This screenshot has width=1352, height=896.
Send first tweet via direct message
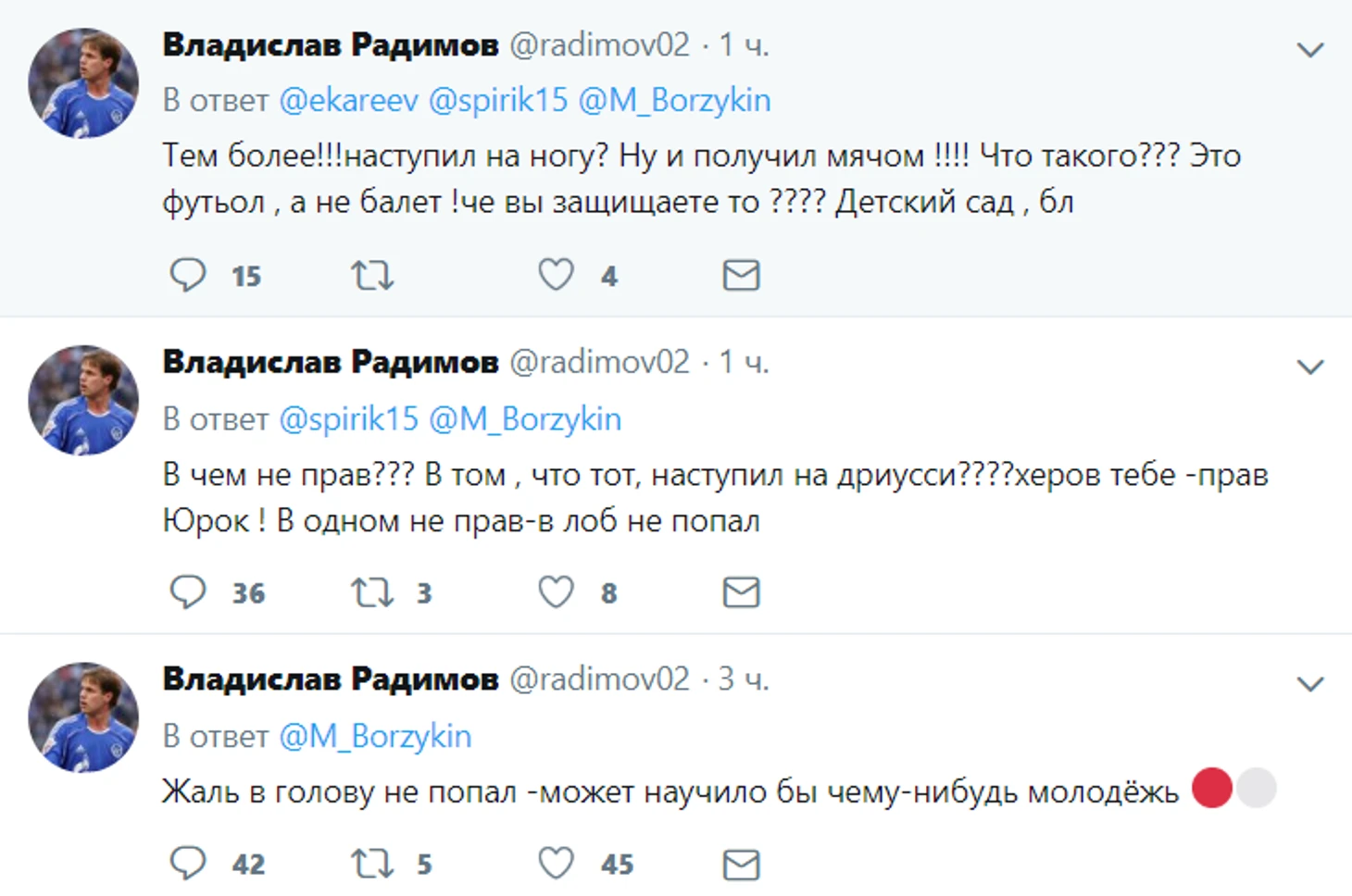tap(741, 275)
